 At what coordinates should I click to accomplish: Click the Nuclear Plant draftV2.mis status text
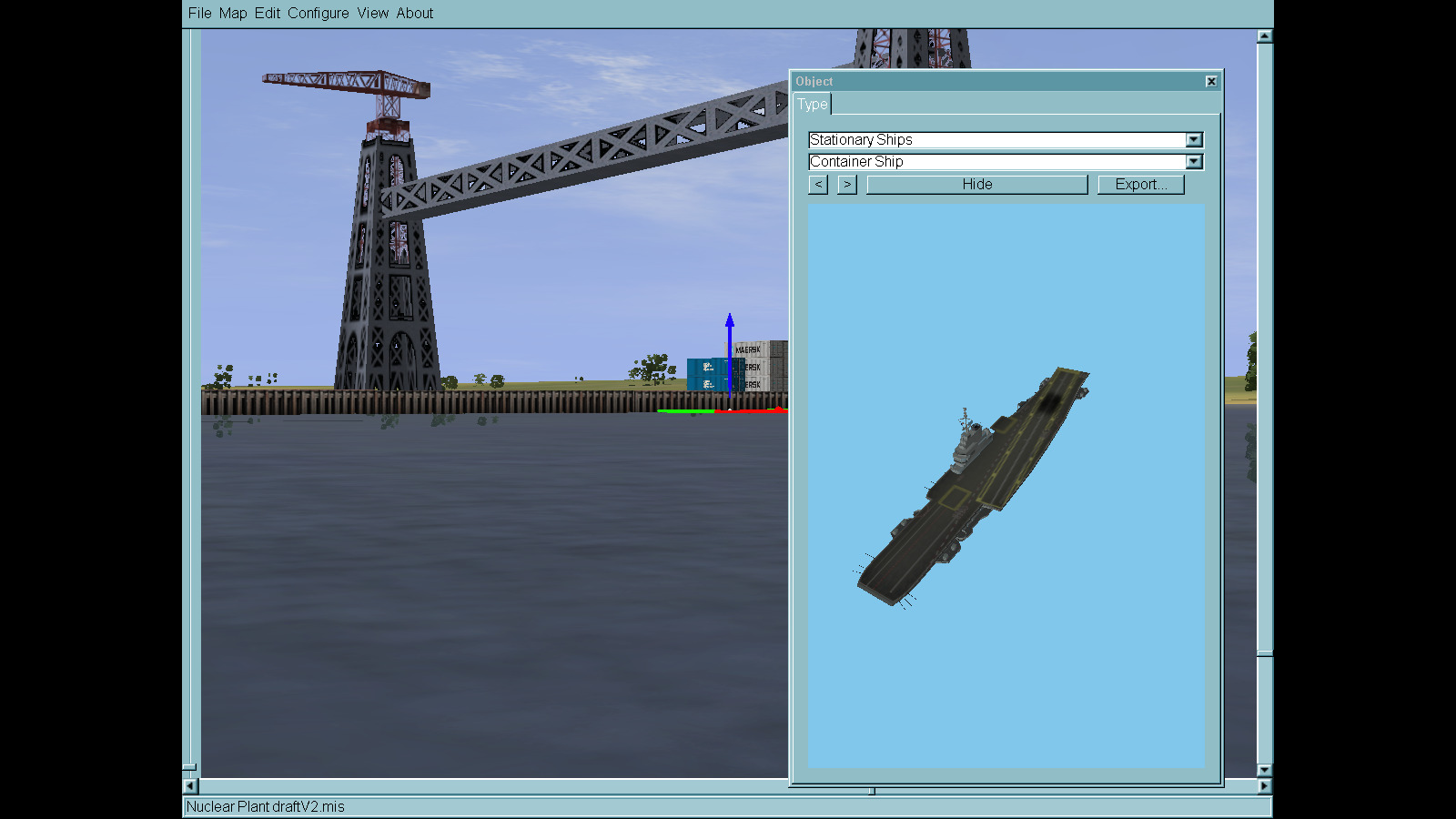265,806
